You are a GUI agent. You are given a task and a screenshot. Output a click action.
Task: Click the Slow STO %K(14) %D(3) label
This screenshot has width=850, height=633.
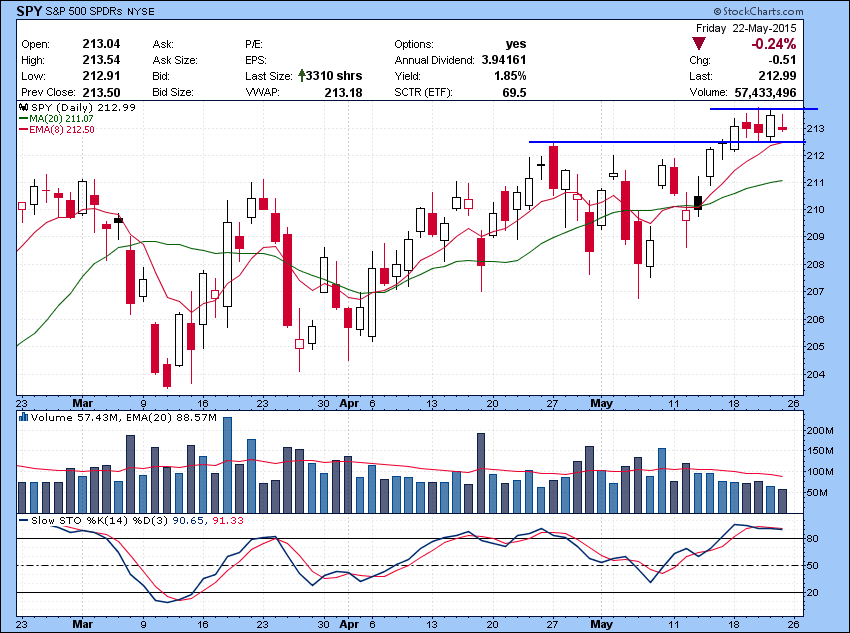pyautogui.click(x=100, y=520)
